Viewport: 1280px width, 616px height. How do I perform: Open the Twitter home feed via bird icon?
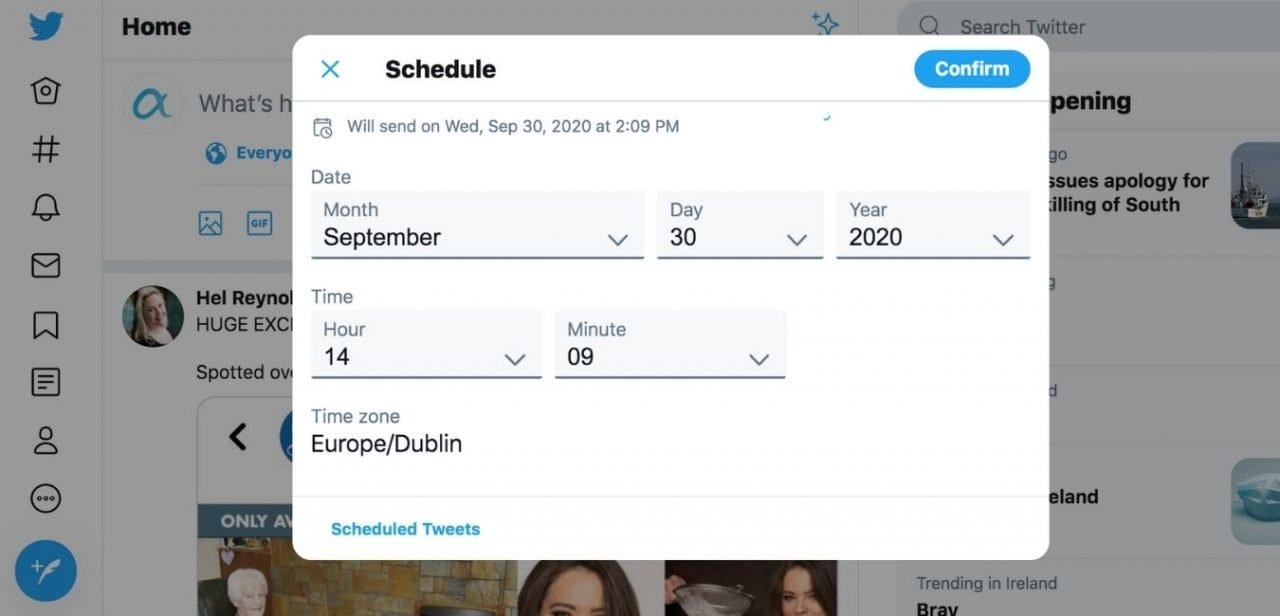click(x=44, y=28)
